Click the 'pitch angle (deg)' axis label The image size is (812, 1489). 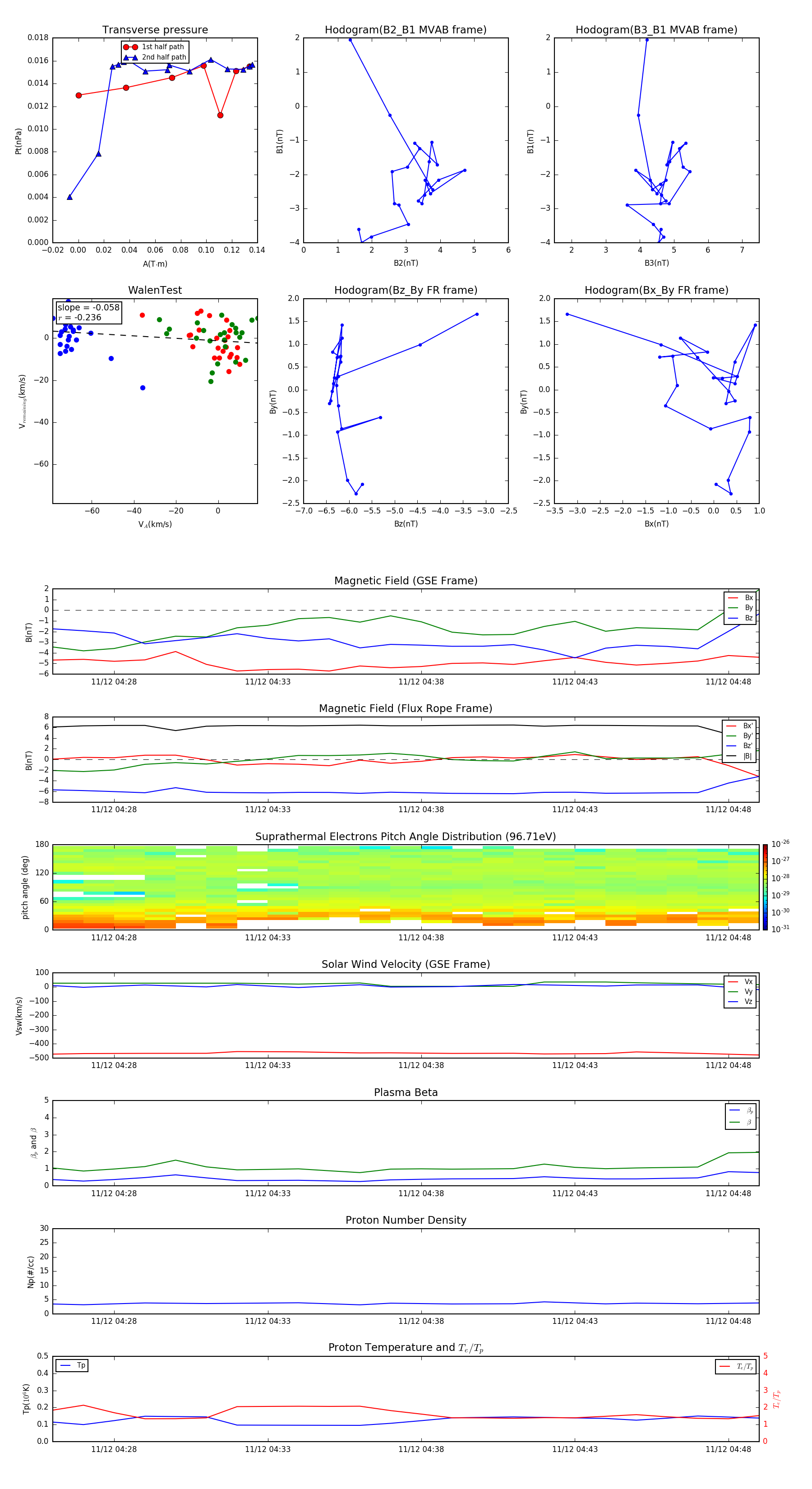click(x=25, y=887)
